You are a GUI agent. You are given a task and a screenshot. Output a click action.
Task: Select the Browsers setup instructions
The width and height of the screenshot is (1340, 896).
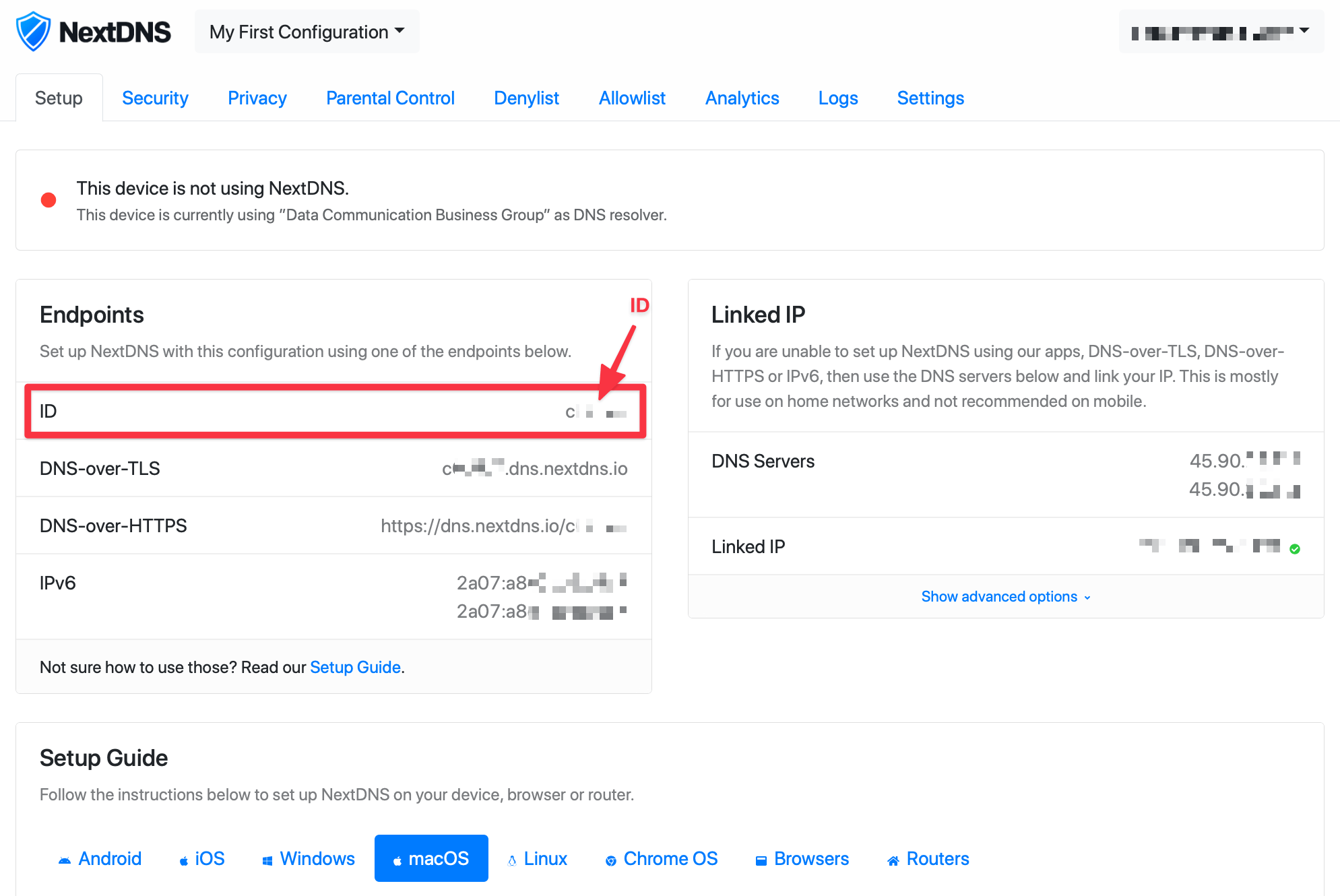click(802, 858)
